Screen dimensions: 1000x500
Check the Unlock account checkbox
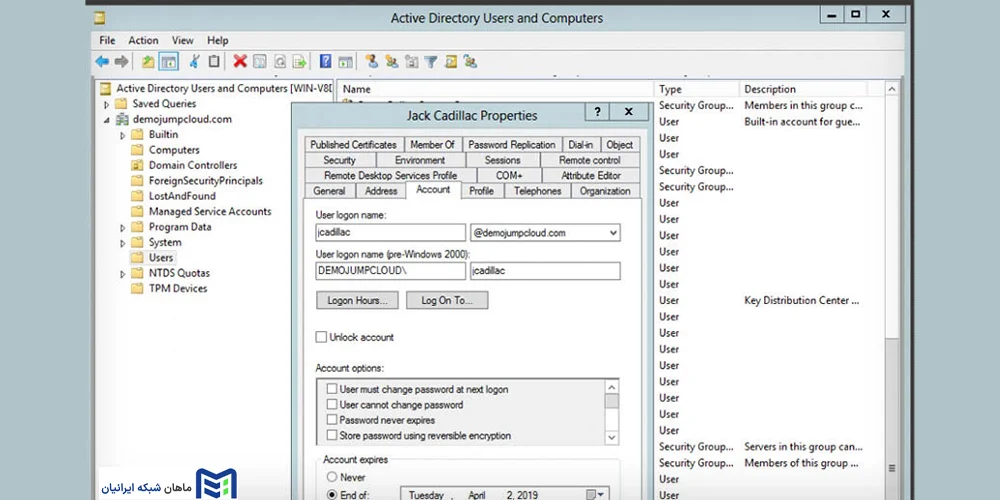pyautogui.click(x=321, y=337)
